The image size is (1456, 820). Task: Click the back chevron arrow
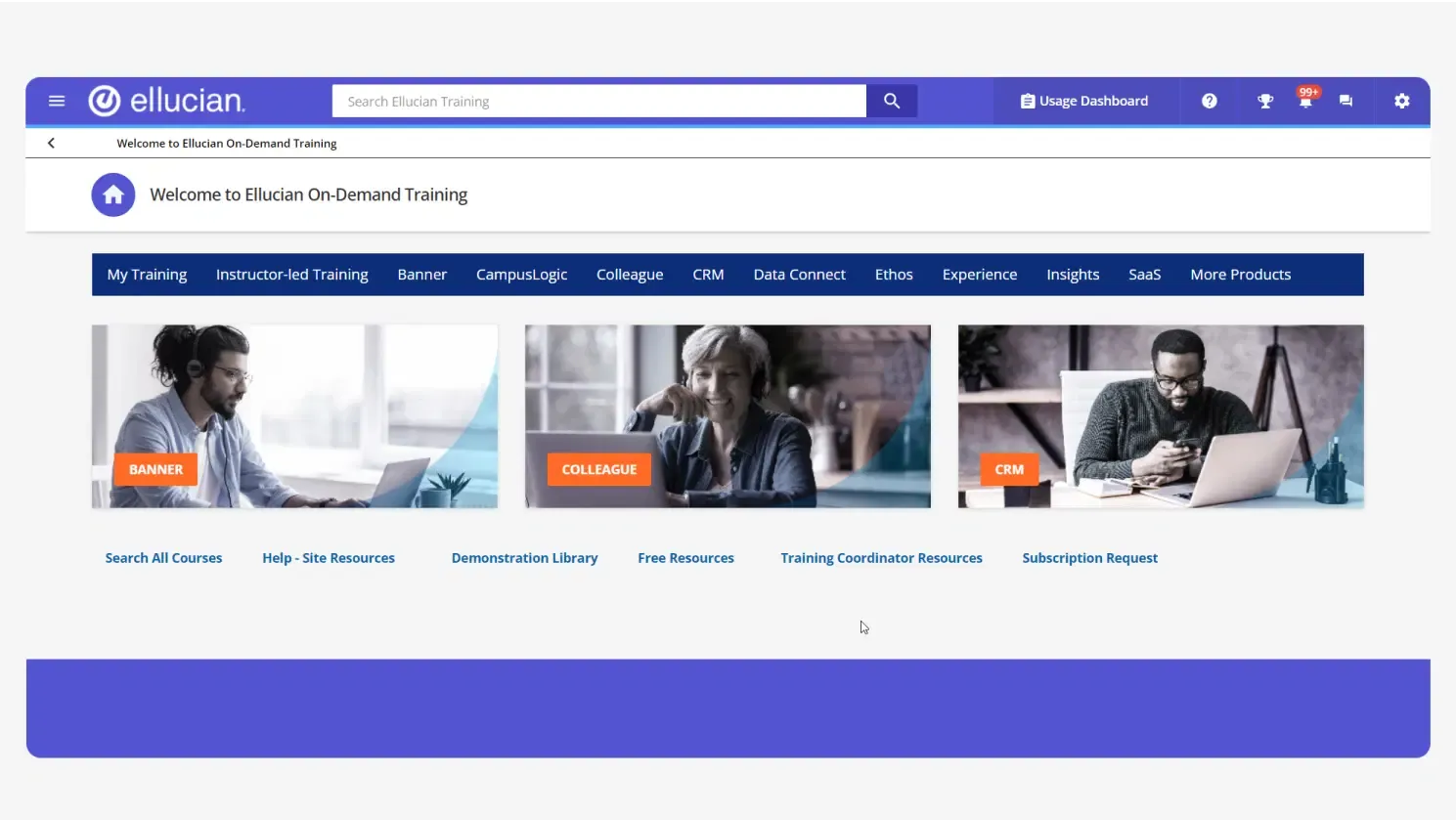click(x=51, y=143)
